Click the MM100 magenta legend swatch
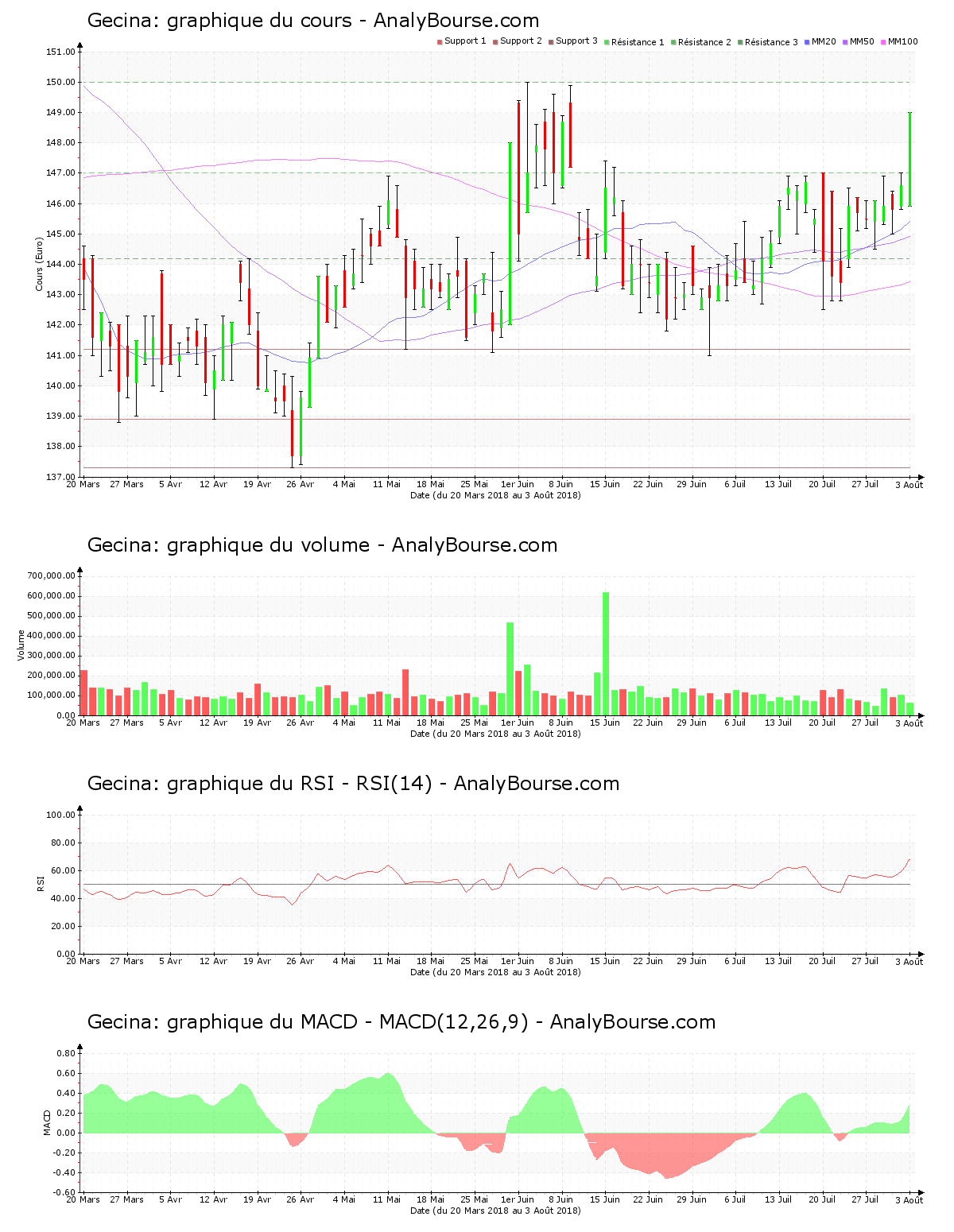 [883, 41]
